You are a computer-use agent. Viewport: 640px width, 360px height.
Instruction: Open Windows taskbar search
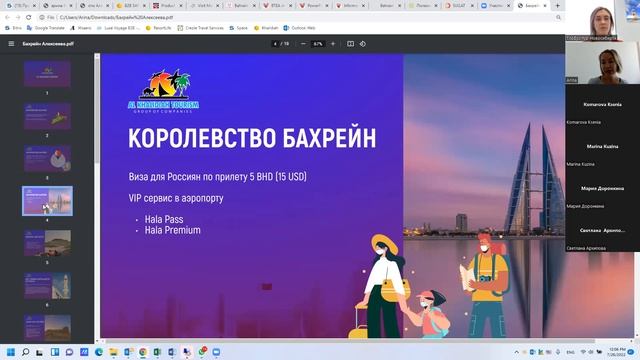[x=25, y=352]
